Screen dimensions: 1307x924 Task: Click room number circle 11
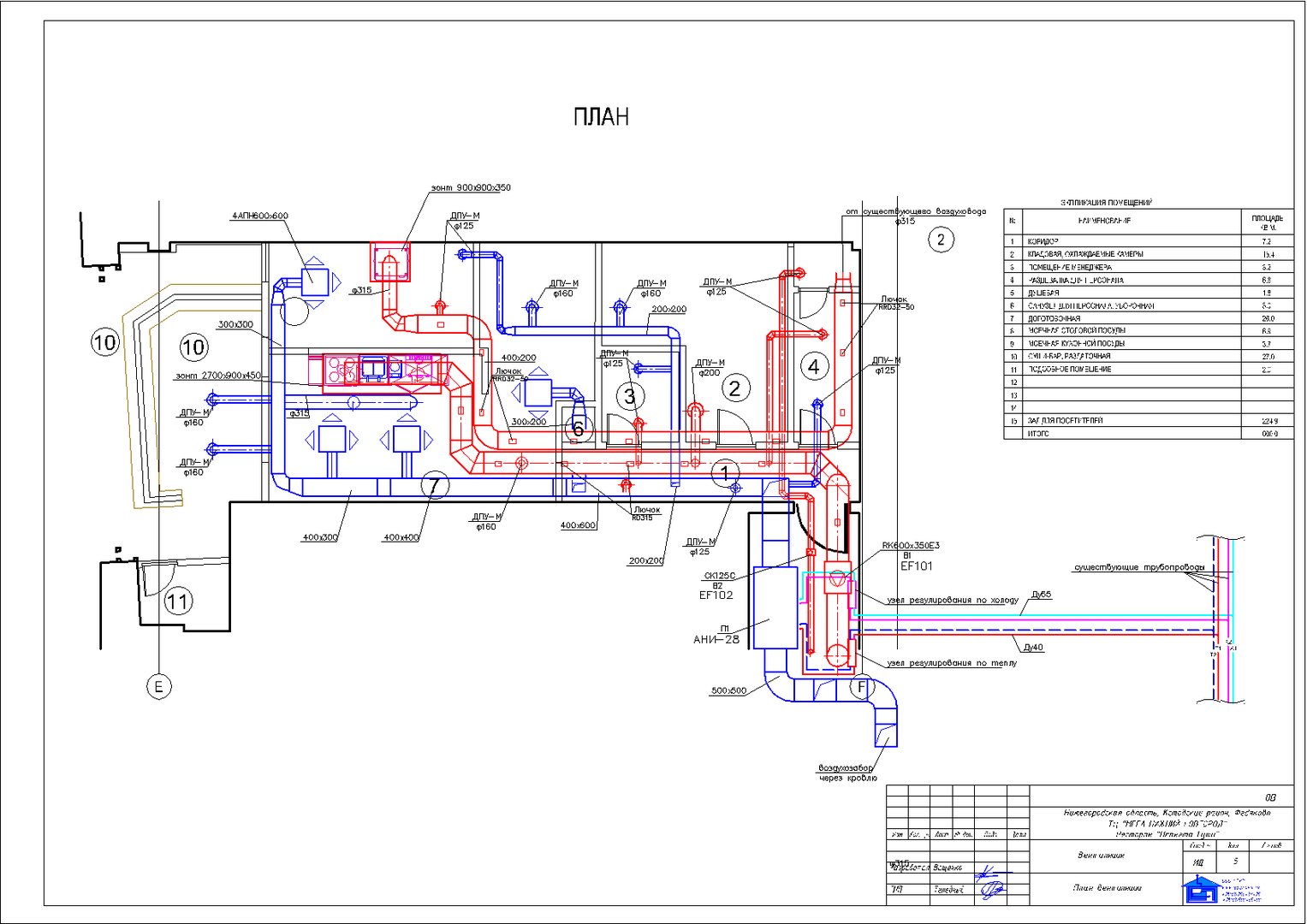pos(178,601)
